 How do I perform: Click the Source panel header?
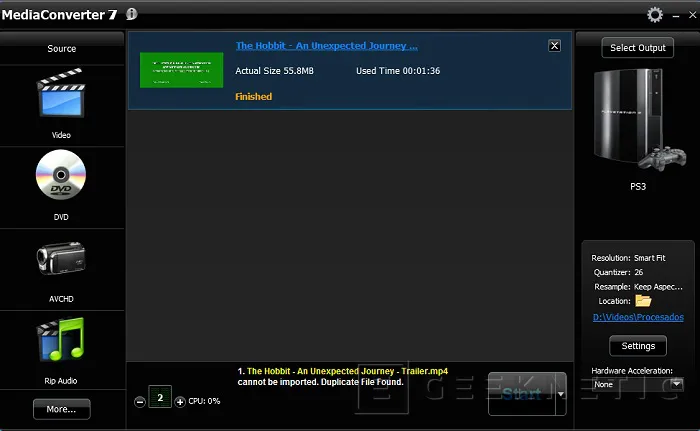click(x=62, y=48)
